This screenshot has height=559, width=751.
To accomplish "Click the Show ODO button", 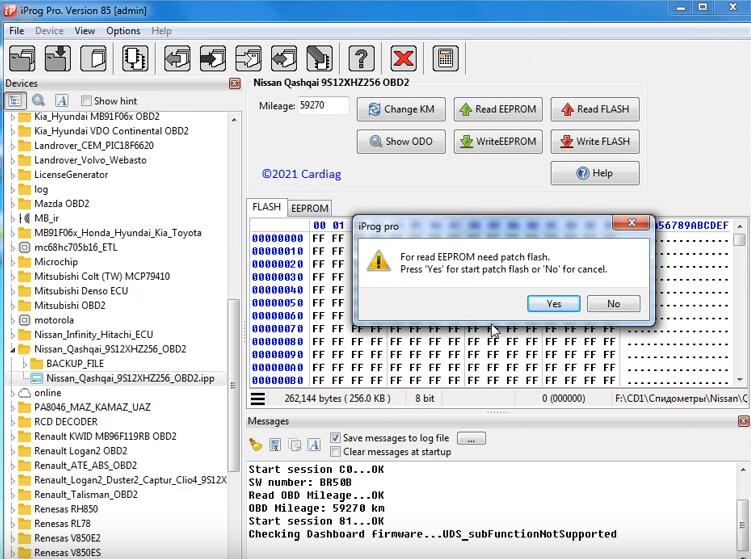I will coord(401,141).
